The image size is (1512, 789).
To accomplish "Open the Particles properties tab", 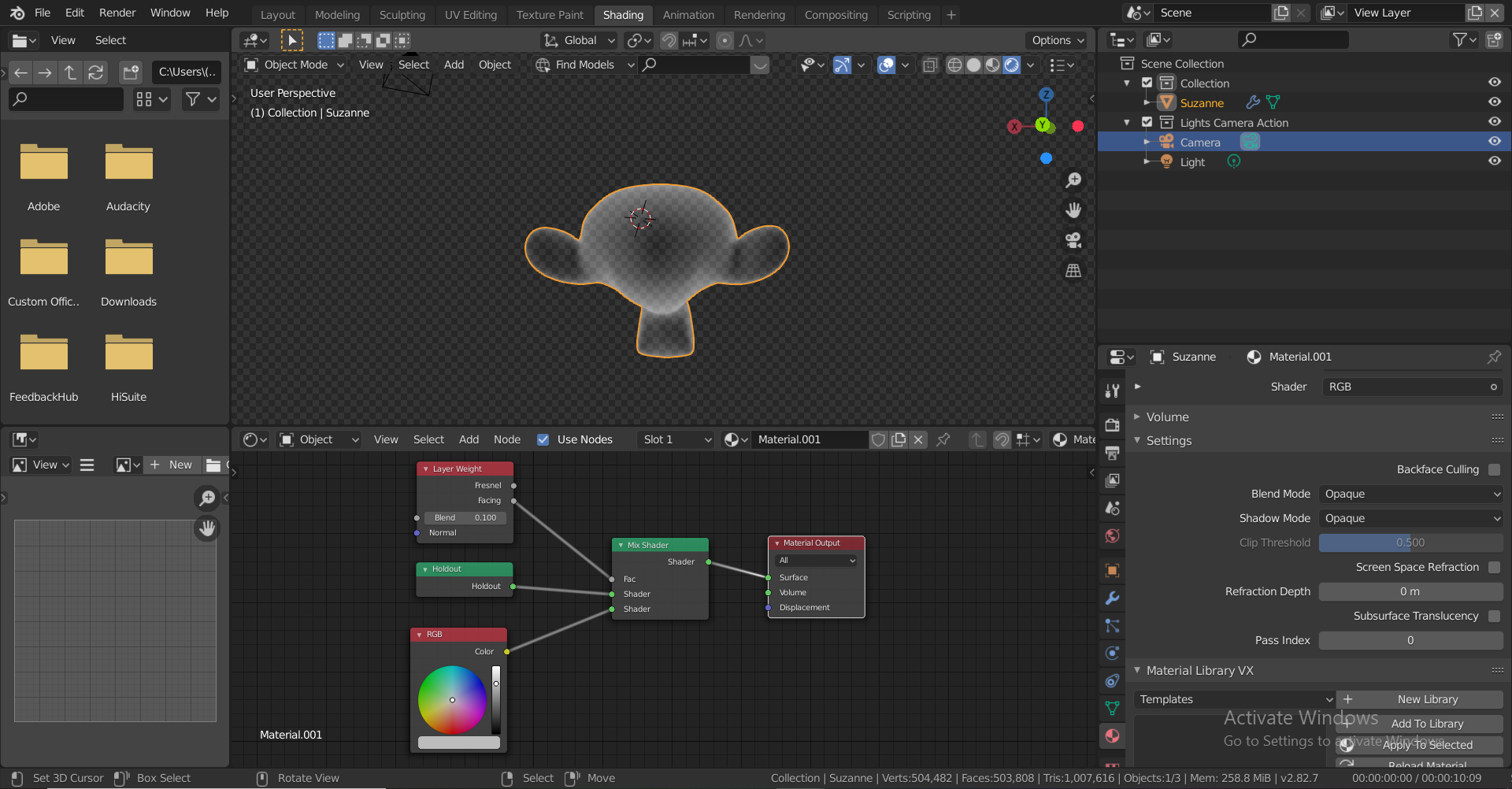I will (x=1112, y=626).
